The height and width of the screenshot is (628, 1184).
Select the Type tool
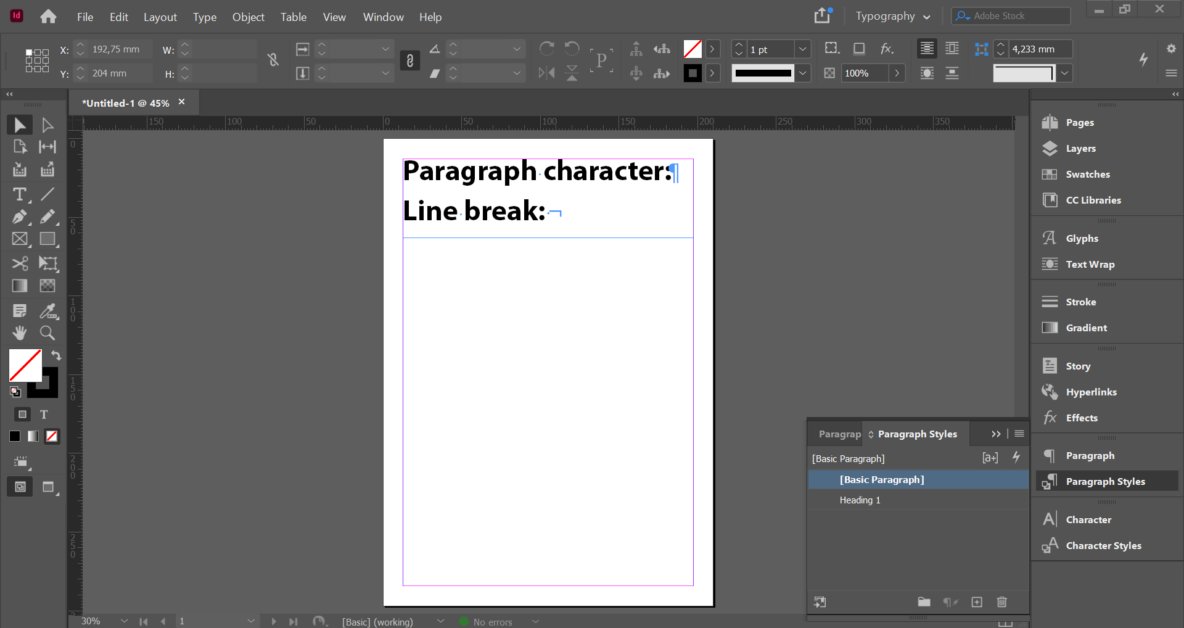pos(19,195)
